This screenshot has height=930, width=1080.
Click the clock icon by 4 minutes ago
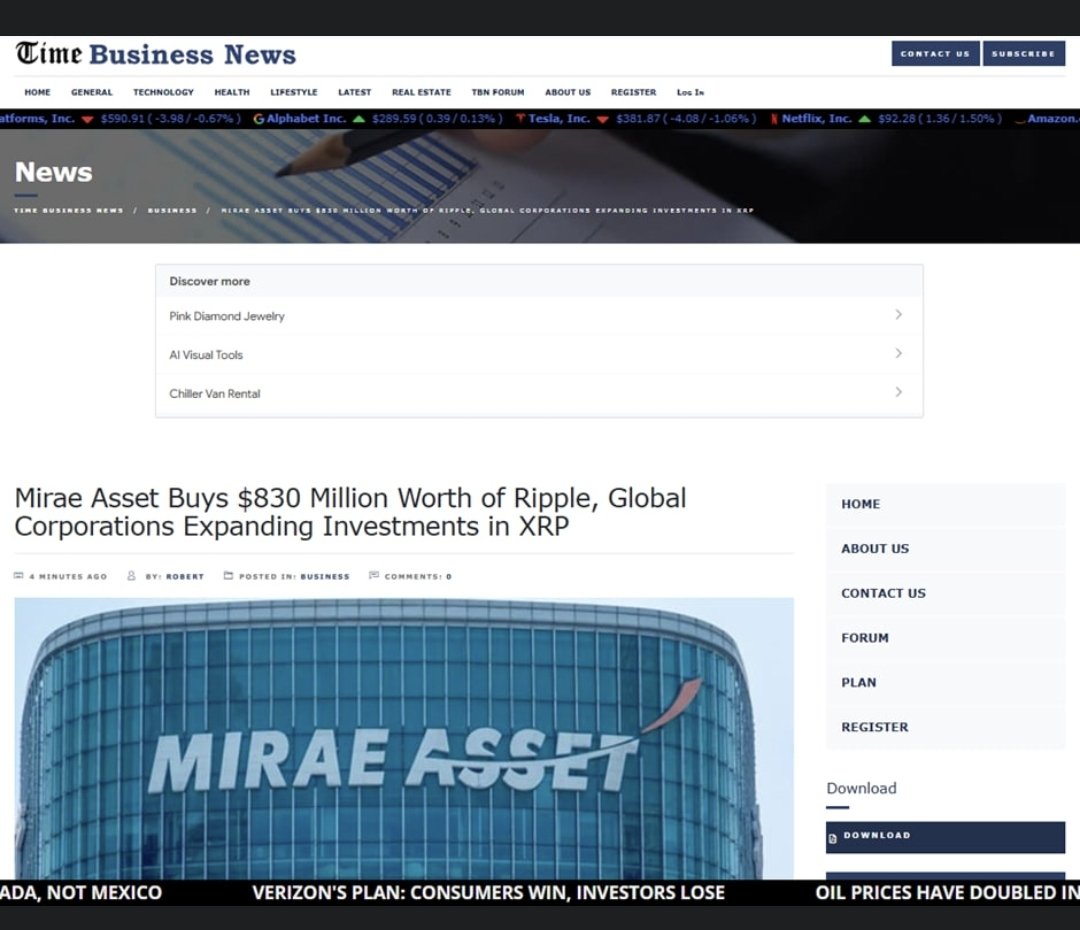tap(19, 576)
